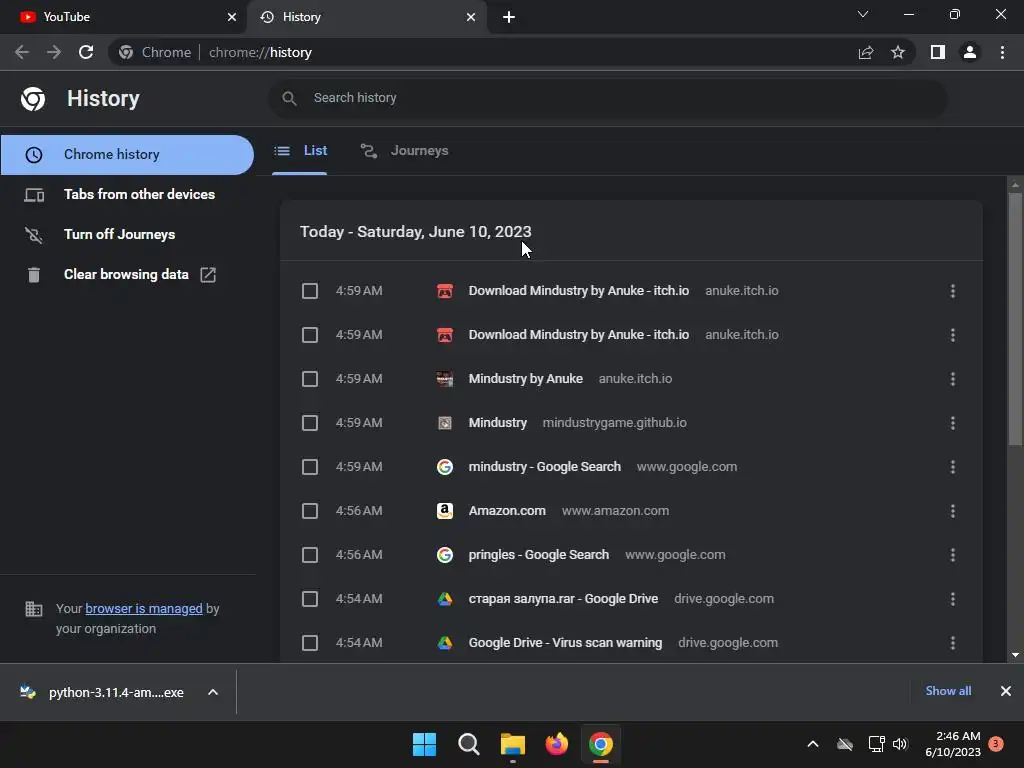
Task: Close the downloads bar
Action: tap(1006, 691)
